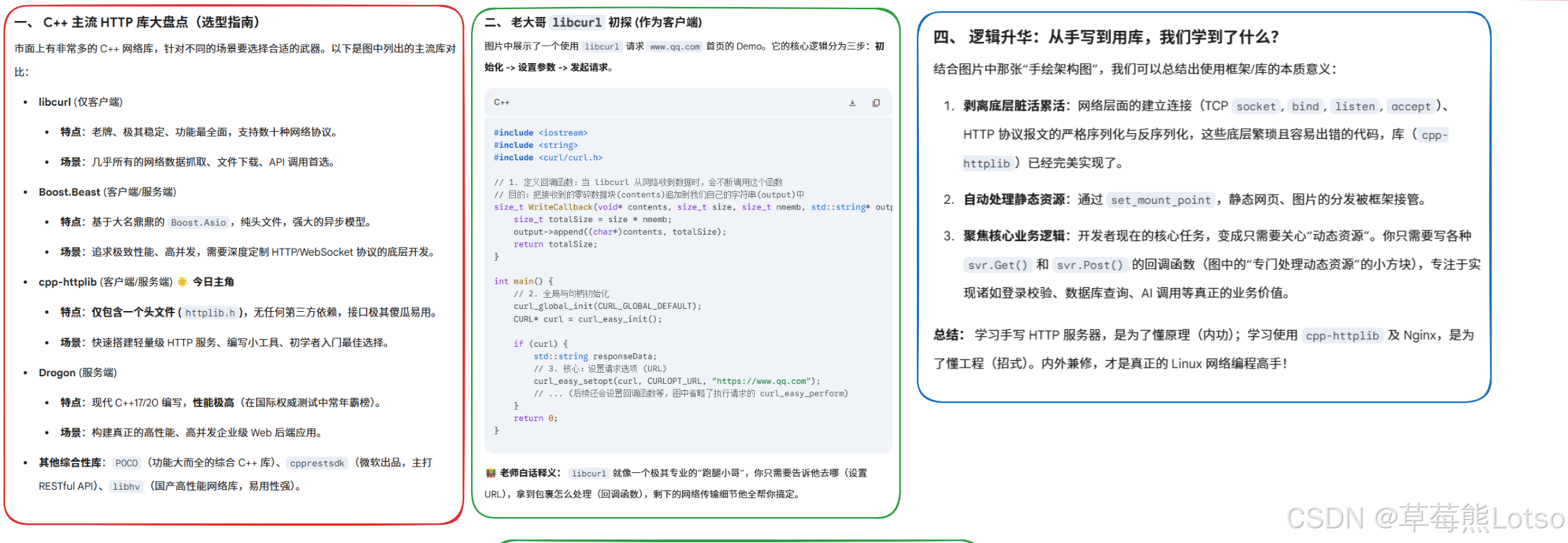
Task: Click the bold text "设置参数" in the intro paragraph
Action: click(x=536, y=67)
